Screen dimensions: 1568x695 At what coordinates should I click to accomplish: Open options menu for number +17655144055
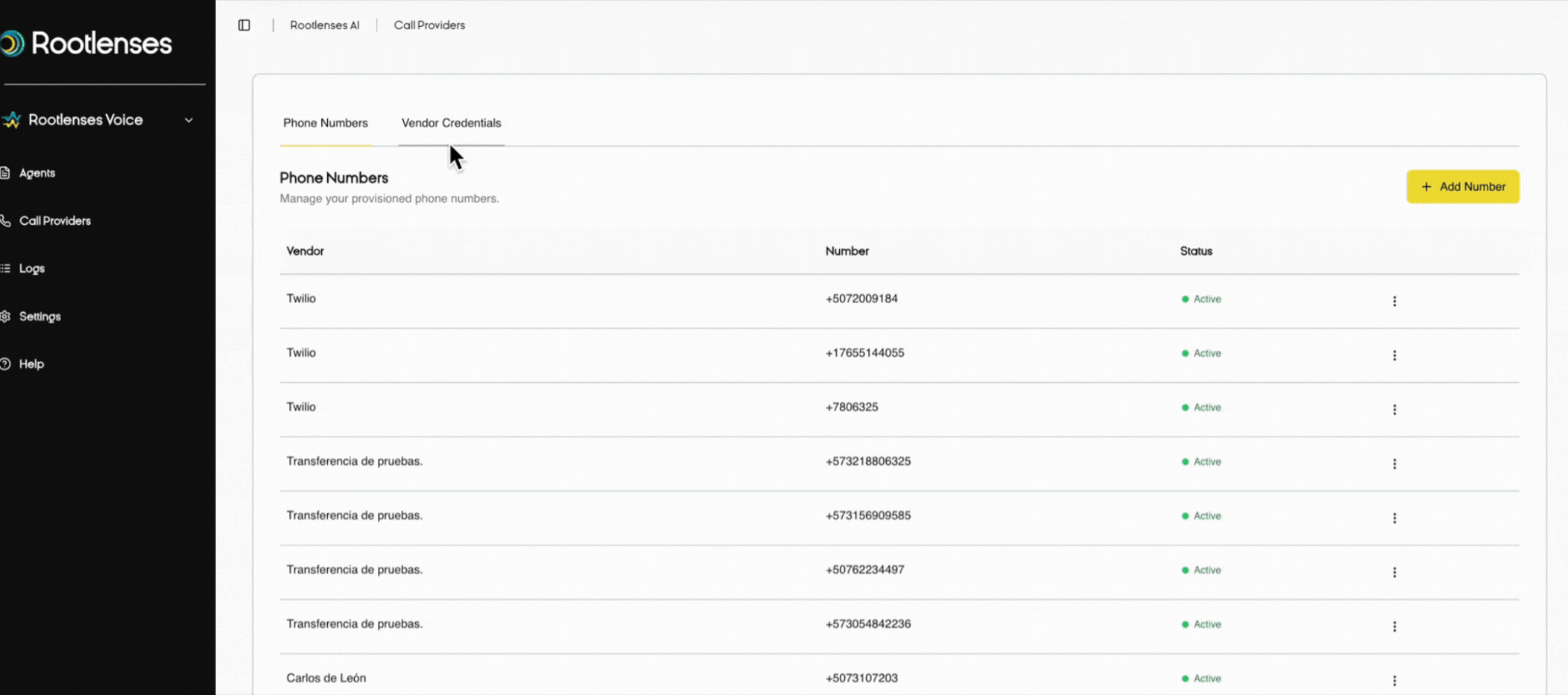point(1394,355)
